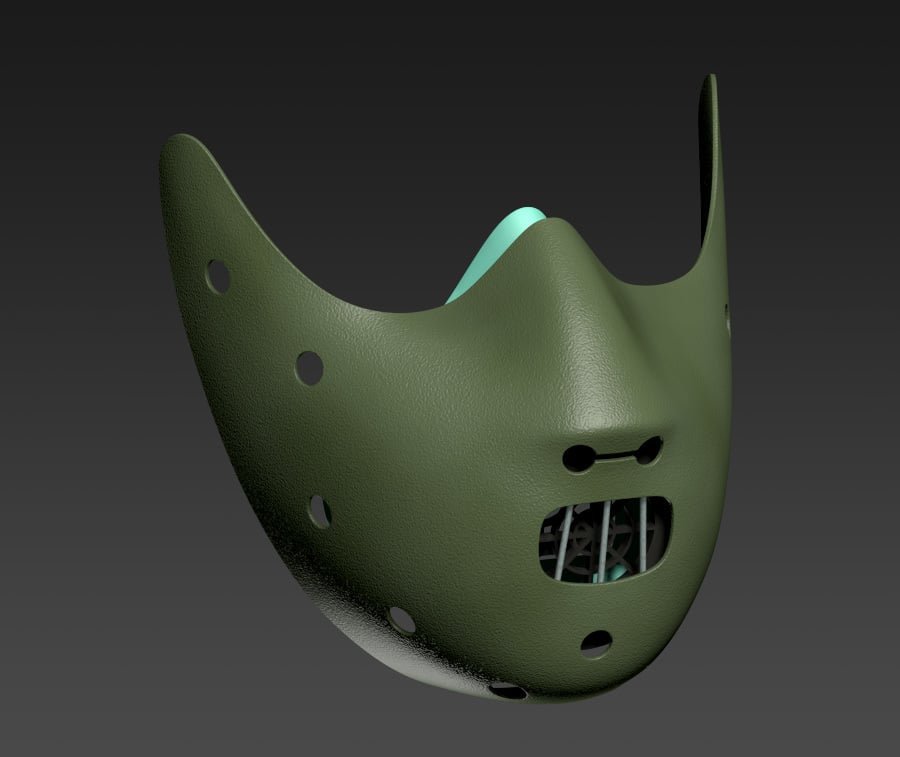The height and width of the screenshot is (757, 900).
Task: Click the barred mouth opening of the mask
Action: tap(605, 539)
